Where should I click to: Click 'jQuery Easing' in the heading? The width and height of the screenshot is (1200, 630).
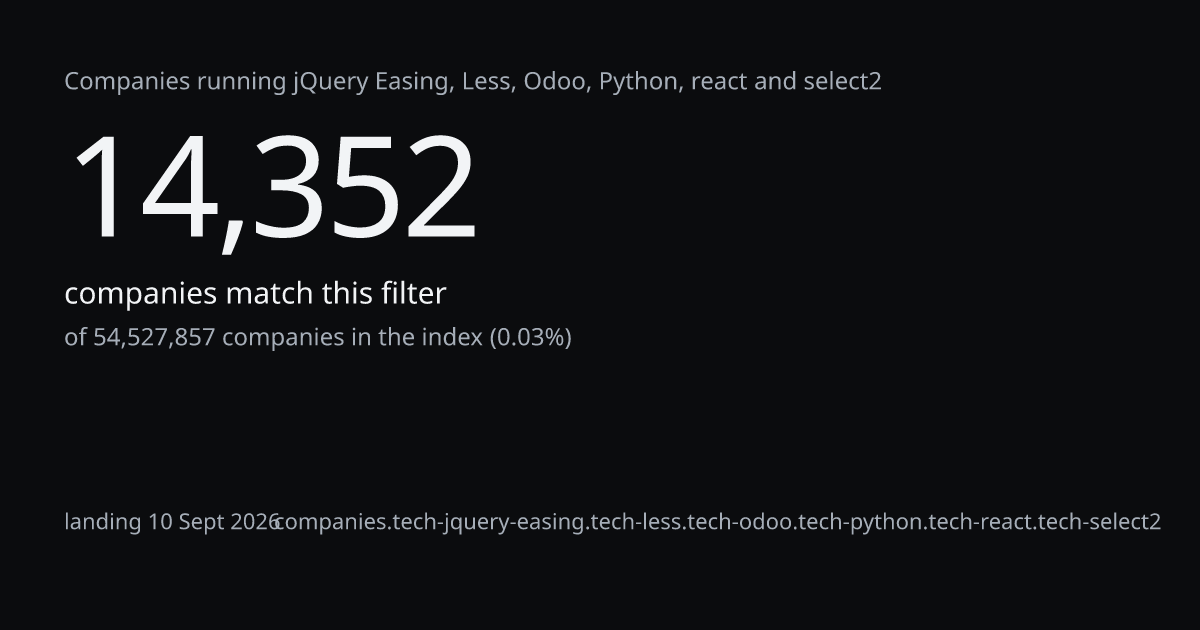coord(370,82)
